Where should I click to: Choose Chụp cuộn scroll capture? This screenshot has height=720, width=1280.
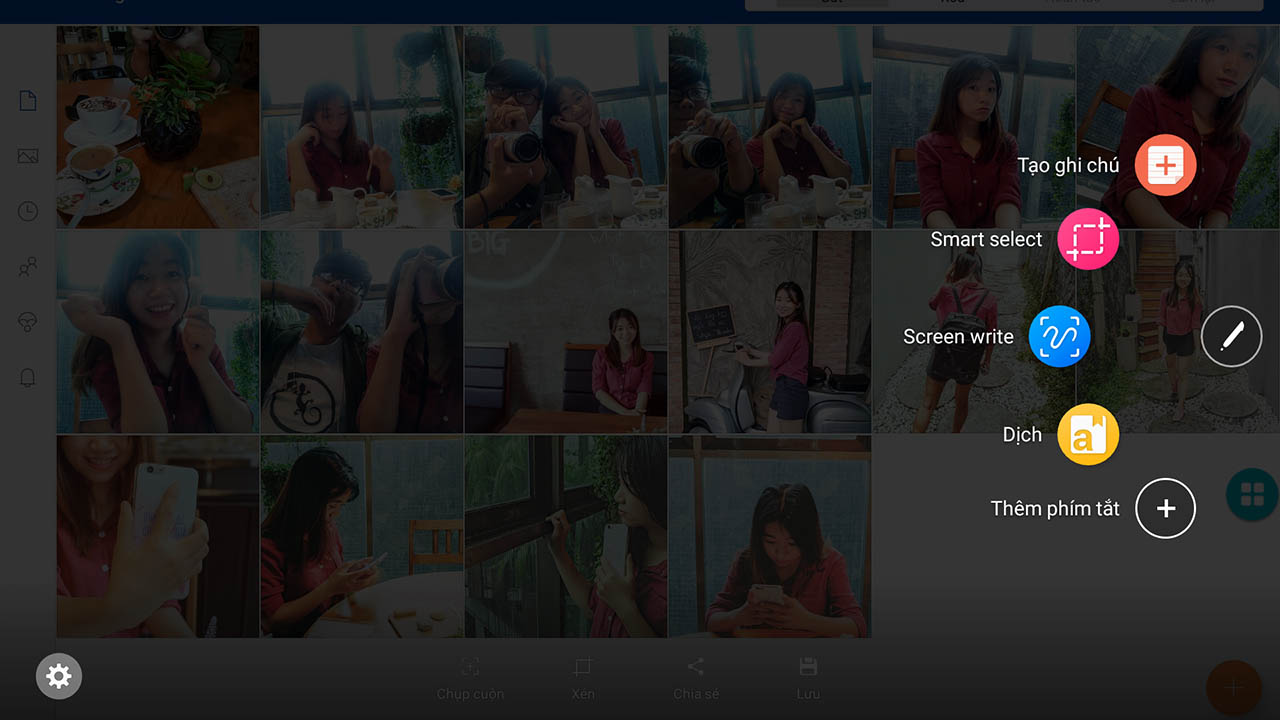pyautogui.click(x=470, y=680)
